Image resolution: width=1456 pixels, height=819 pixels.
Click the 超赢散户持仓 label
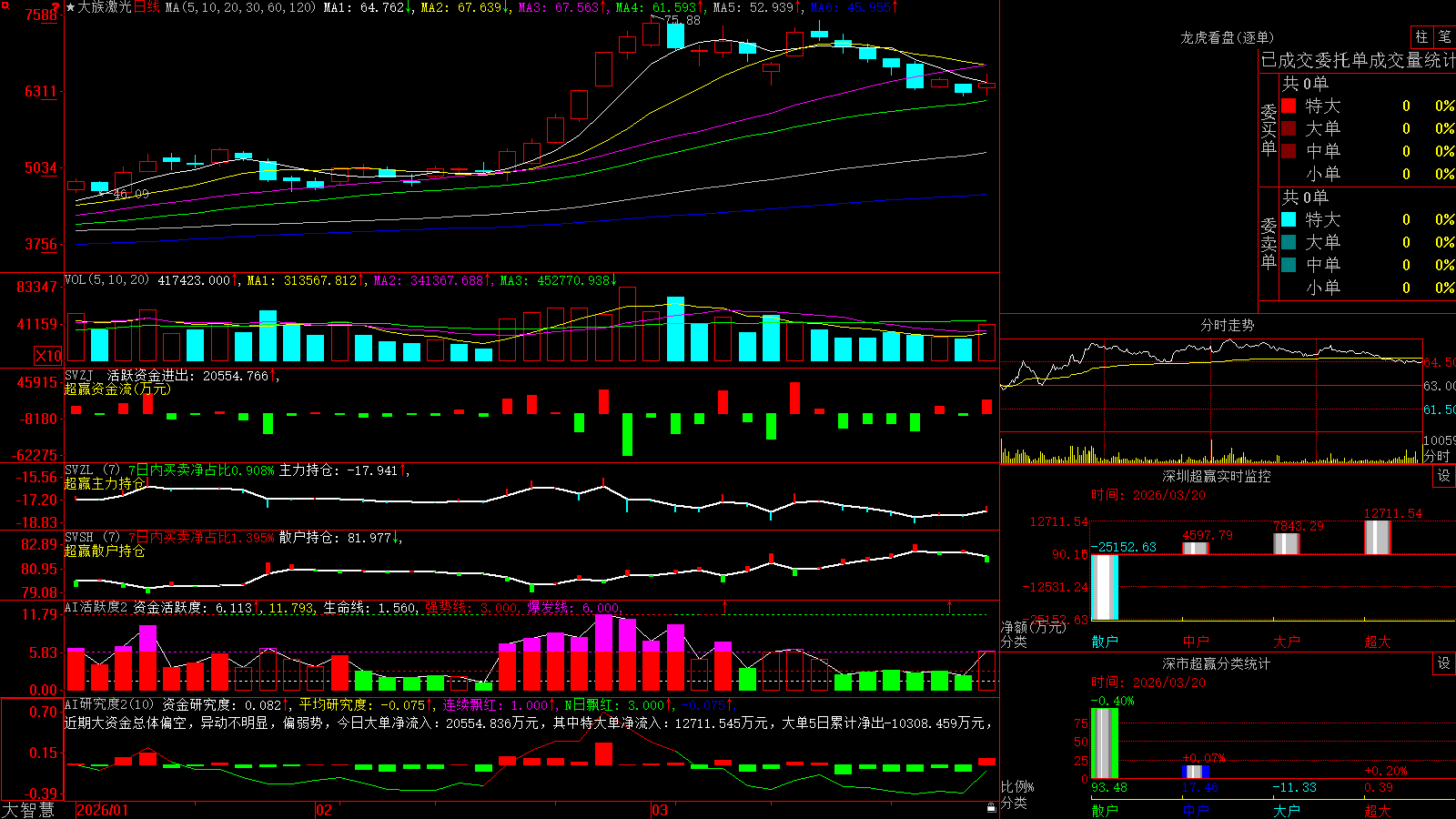click(x=105, y=551)
